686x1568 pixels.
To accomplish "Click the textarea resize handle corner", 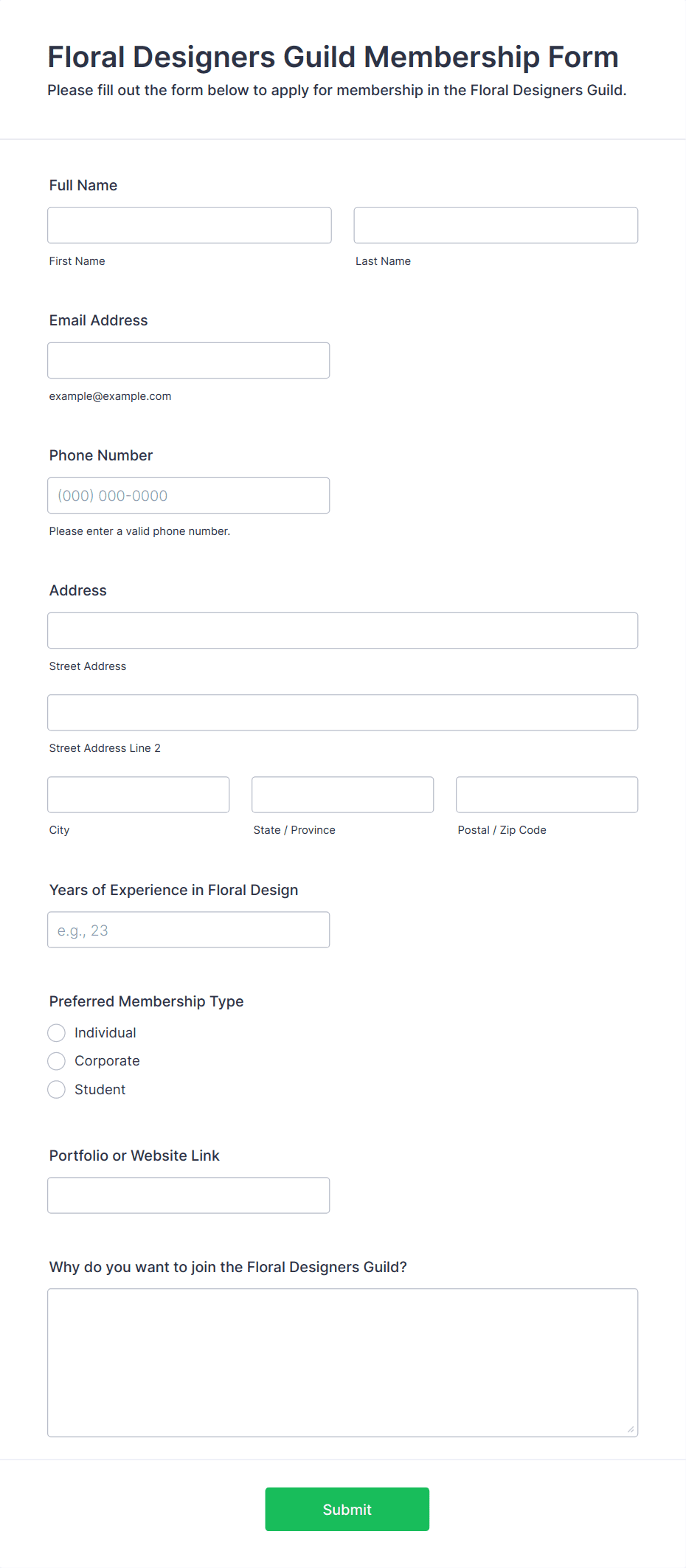I will (631, 1429).
